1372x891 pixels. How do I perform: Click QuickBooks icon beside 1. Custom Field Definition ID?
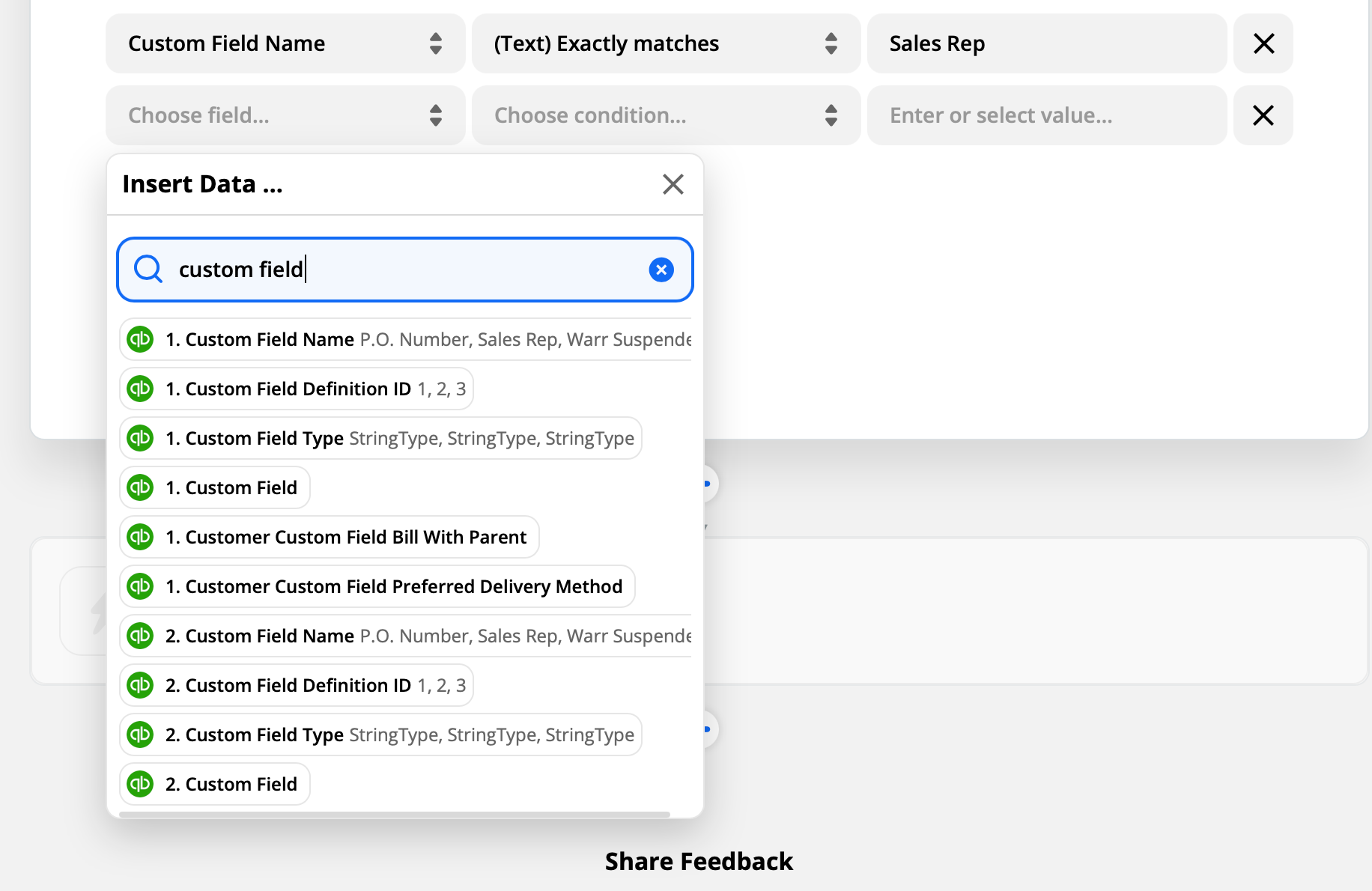(140, 389)
